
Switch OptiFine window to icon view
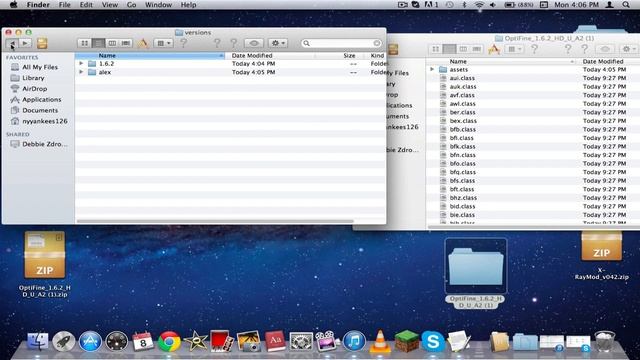pyautogui.click(x=436, y=49)
